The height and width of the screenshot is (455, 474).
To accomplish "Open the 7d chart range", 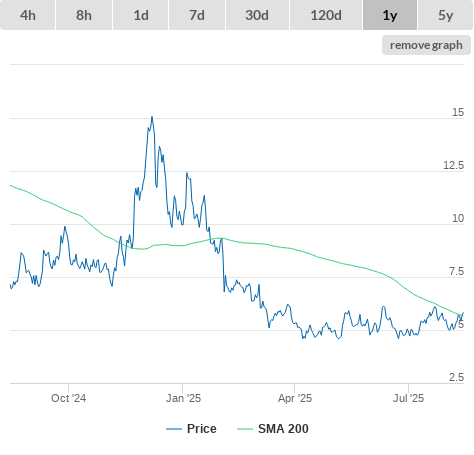I will pos(197,15).
